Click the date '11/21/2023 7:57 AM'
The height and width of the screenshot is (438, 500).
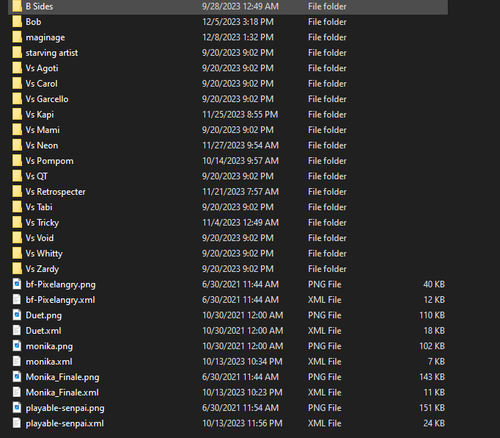coord(241,192)
